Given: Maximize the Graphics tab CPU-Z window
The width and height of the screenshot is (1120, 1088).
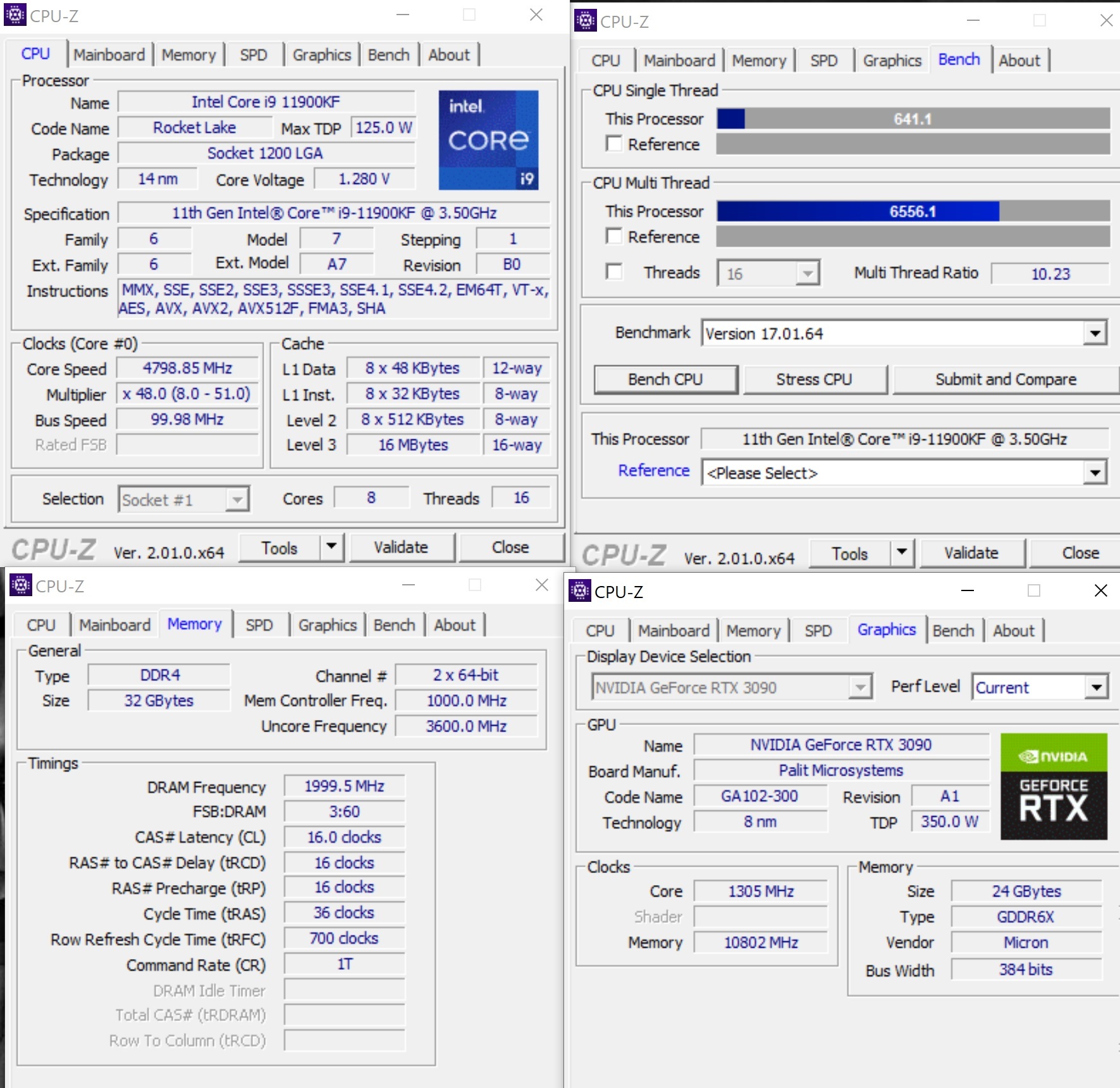Looking at the screenshot, I should (1033, 590).
